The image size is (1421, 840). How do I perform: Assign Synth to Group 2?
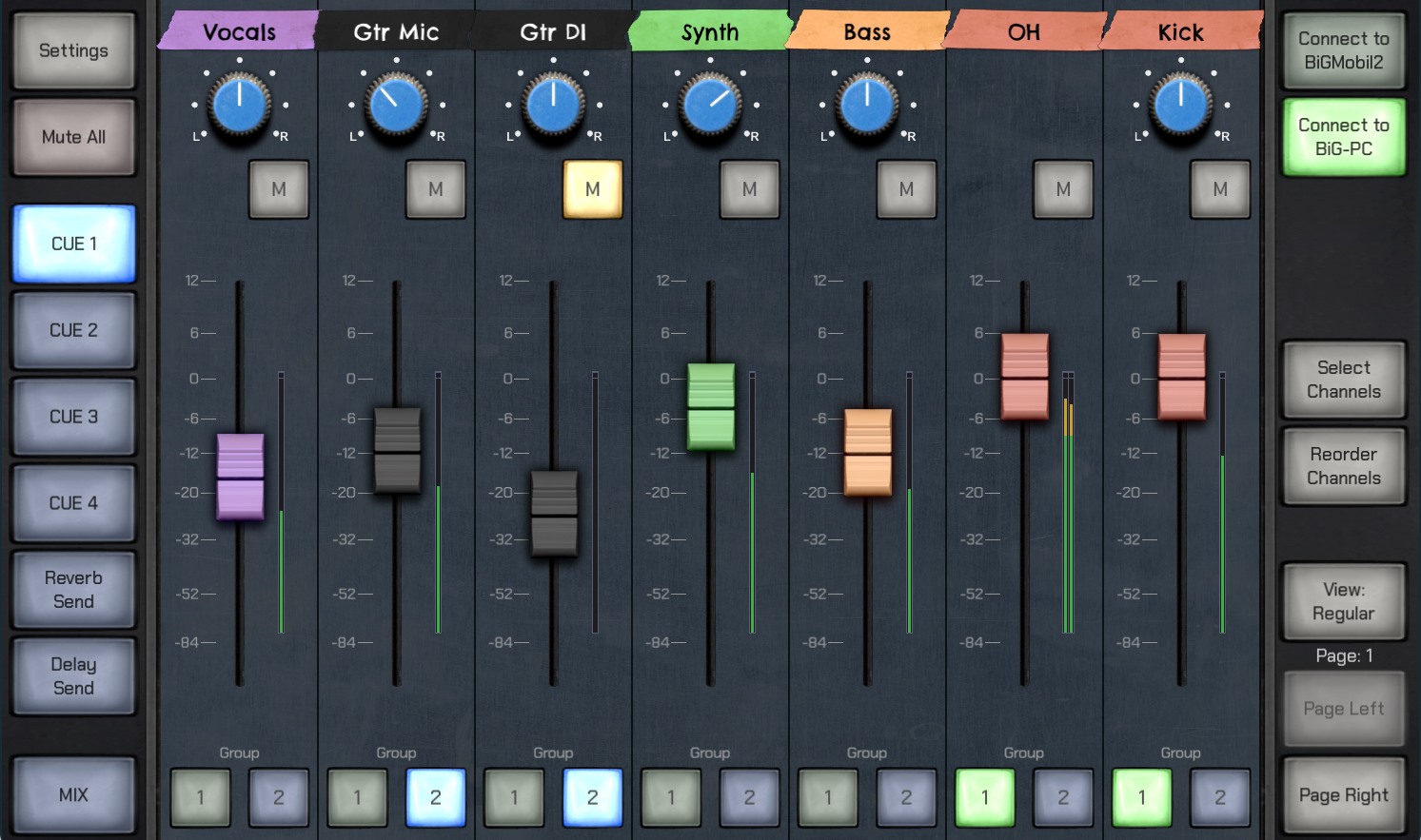(x=749, y=797)
